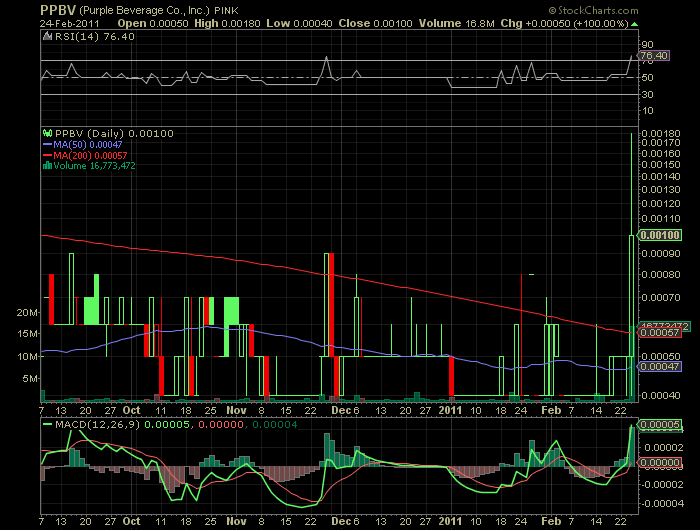Click the 0.00180 price axis label
Screen dimensions: 700x530
[661, 134]
